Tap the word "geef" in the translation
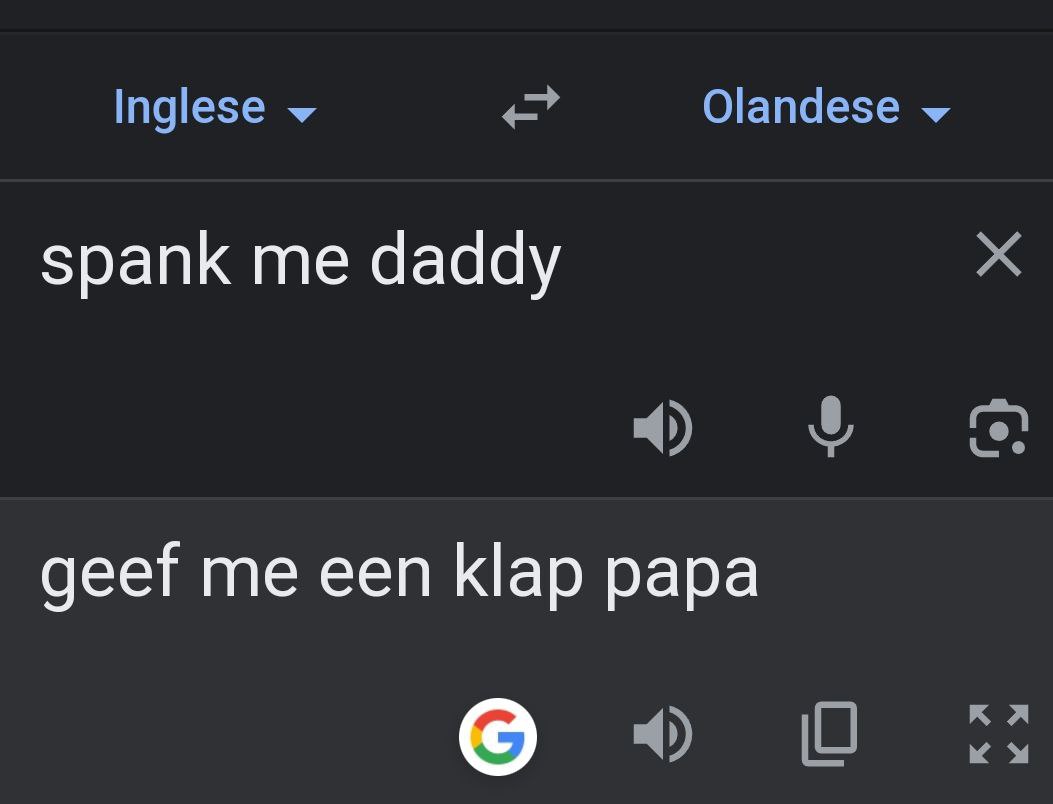Image resolution: width=1053 pixels, height=804 pixels. (110, 575)
